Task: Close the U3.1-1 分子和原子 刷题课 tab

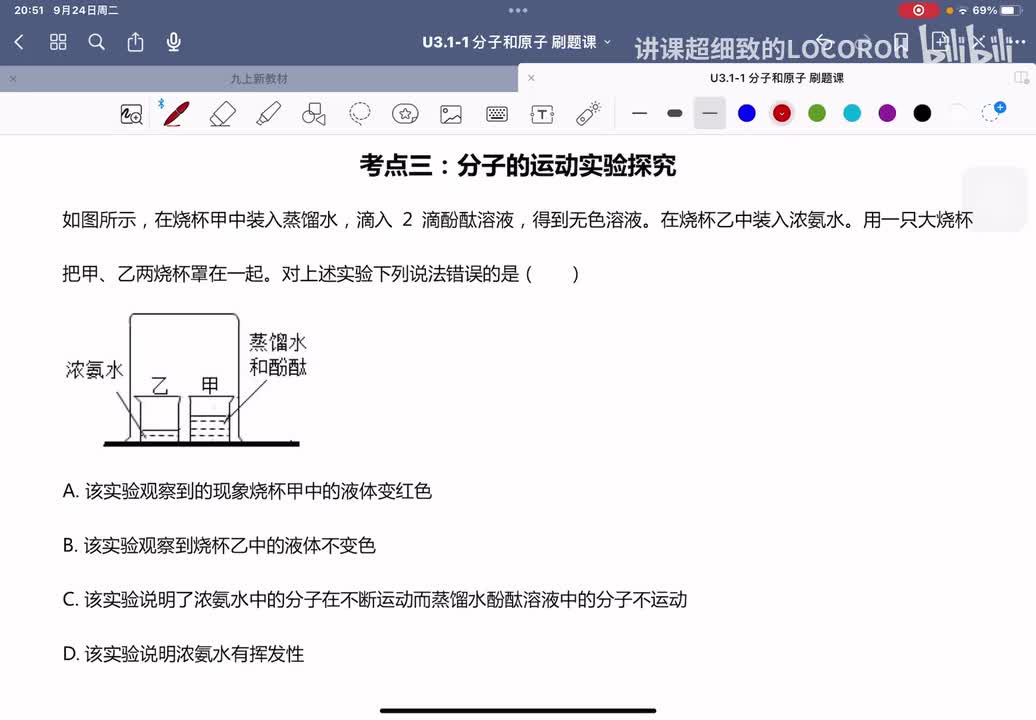Action: coord(531,78)
